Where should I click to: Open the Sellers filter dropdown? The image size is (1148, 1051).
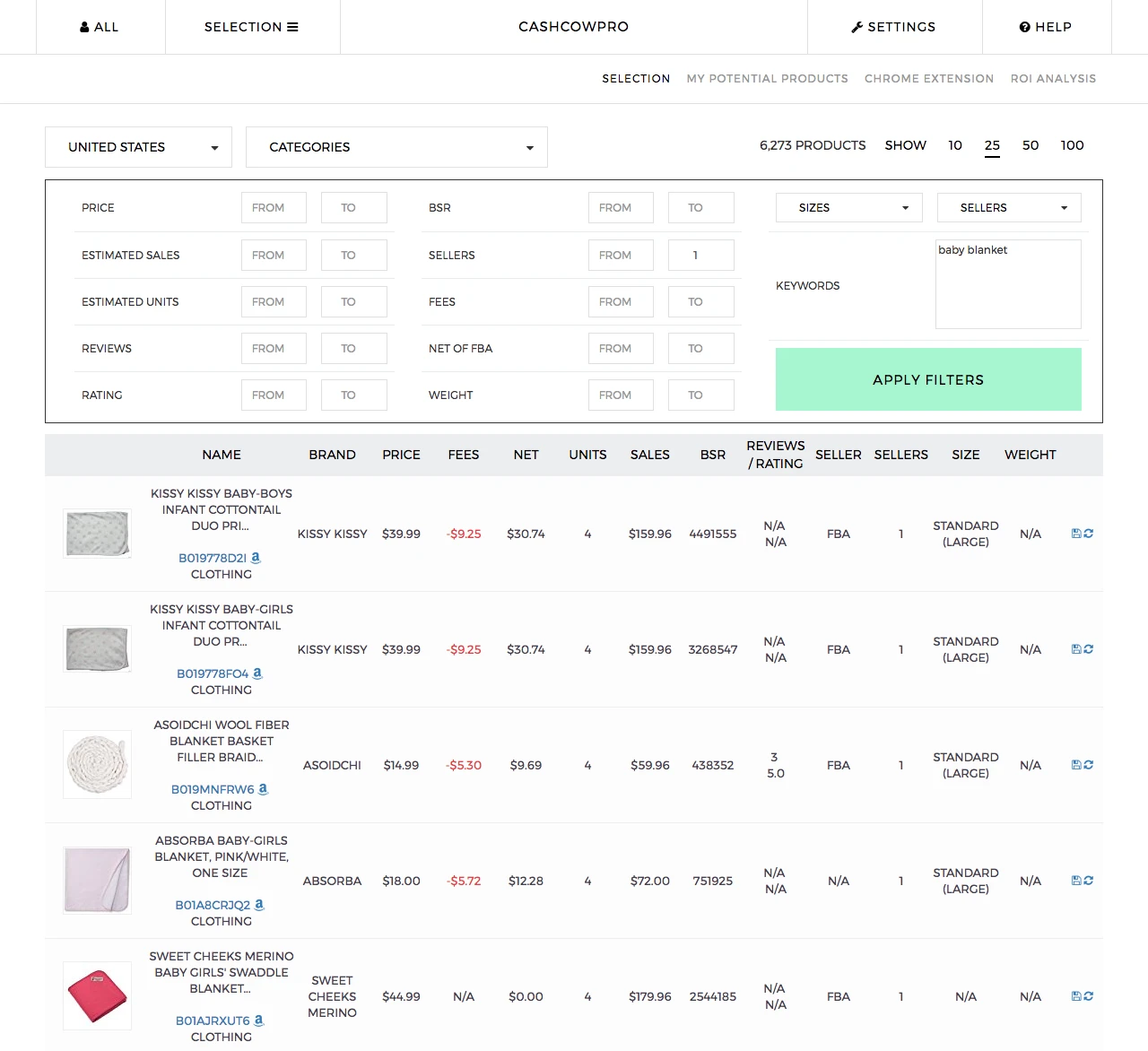point(1009,208)
